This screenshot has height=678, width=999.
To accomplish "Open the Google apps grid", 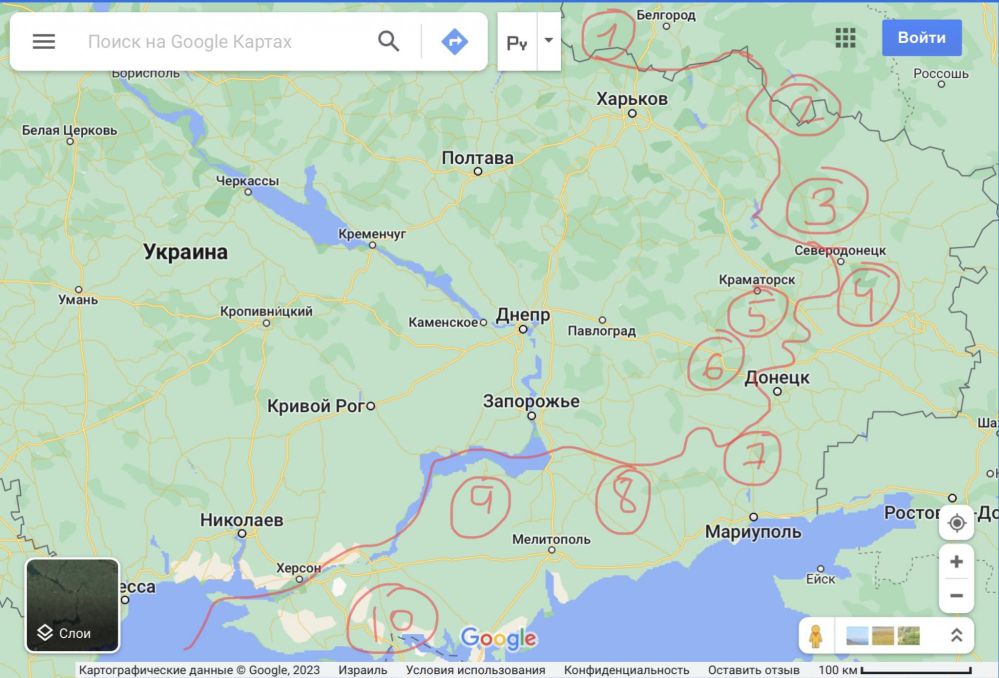I will click(x=845, y=38).
